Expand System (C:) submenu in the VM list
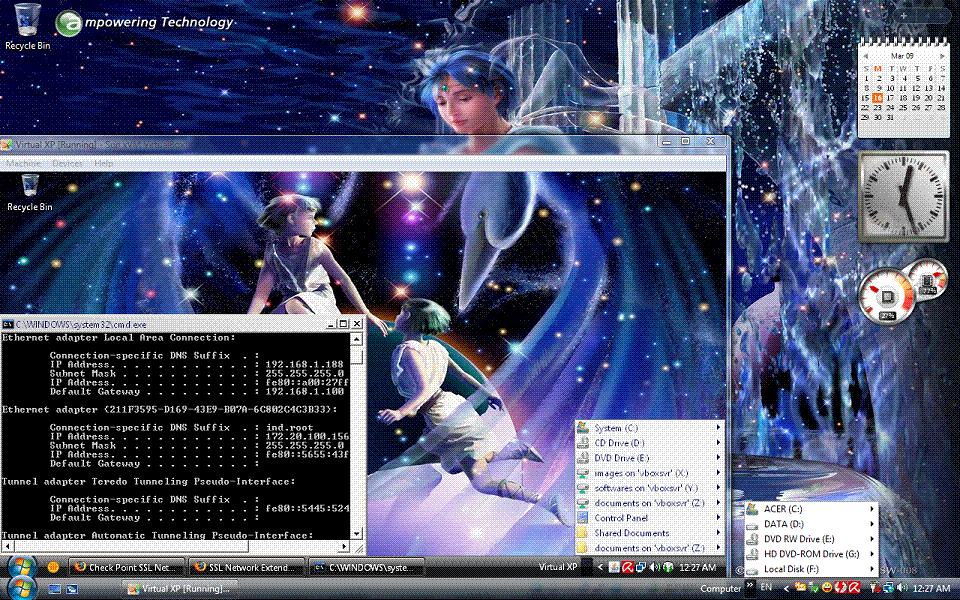The height and width of the screenshot is (600, 960). tap(650, 428)
